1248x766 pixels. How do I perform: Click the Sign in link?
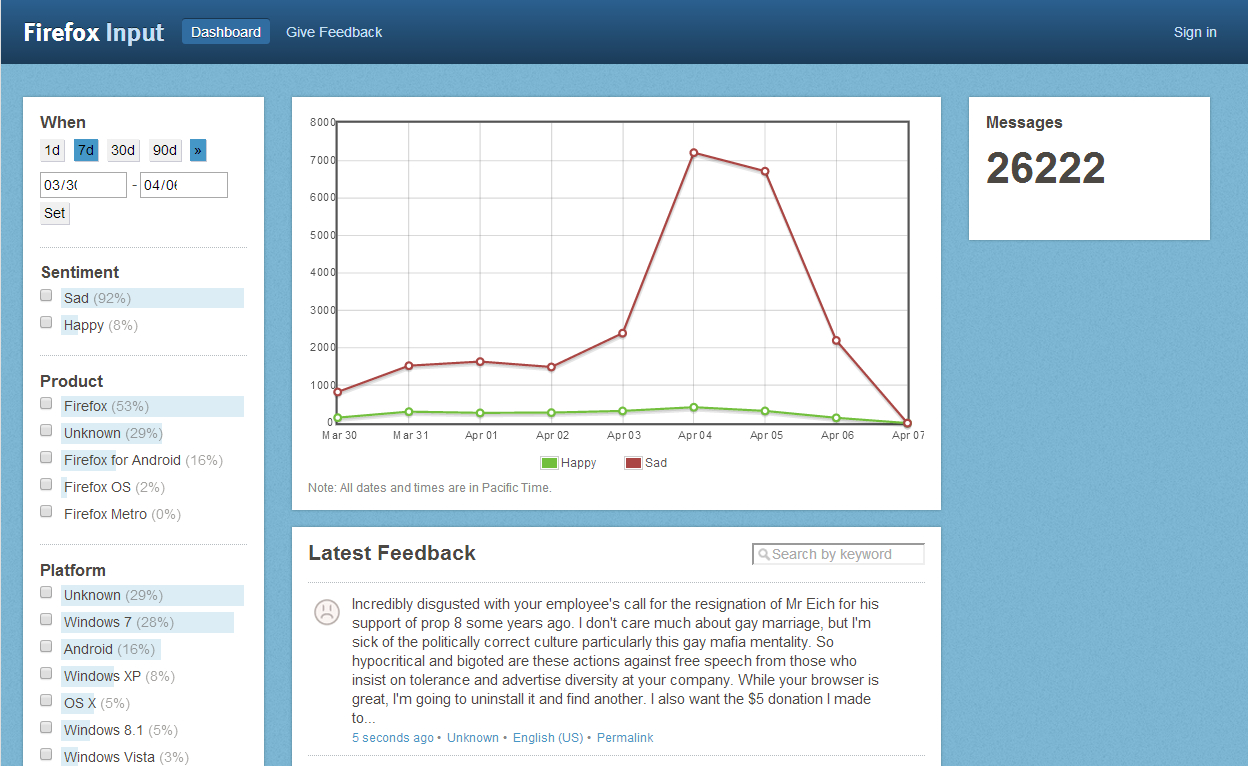[x=1195, y=32]
